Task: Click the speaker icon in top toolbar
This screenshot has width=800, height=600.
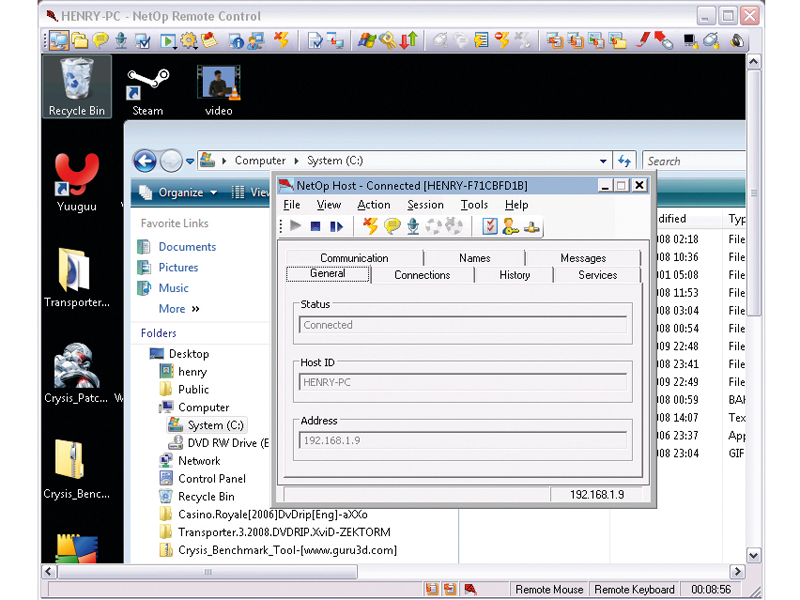Action: point(737,40)
